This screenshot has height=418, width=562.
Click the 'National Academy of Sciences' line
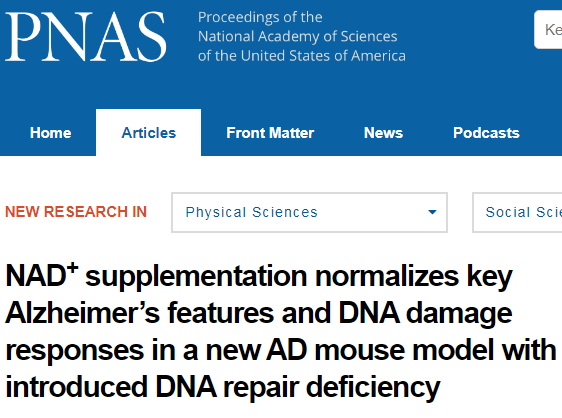click(297, 37)
